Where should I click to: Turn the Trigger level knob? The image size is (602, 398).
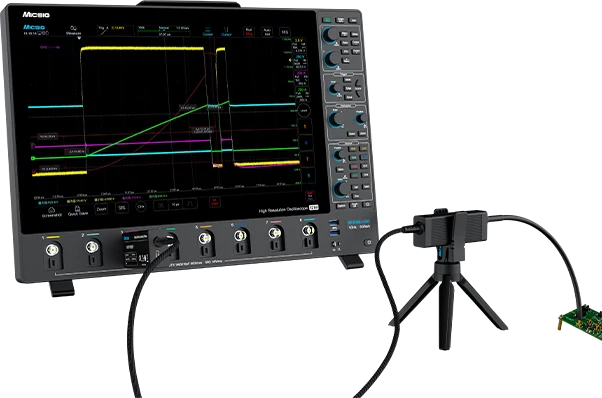coord(334,89)
